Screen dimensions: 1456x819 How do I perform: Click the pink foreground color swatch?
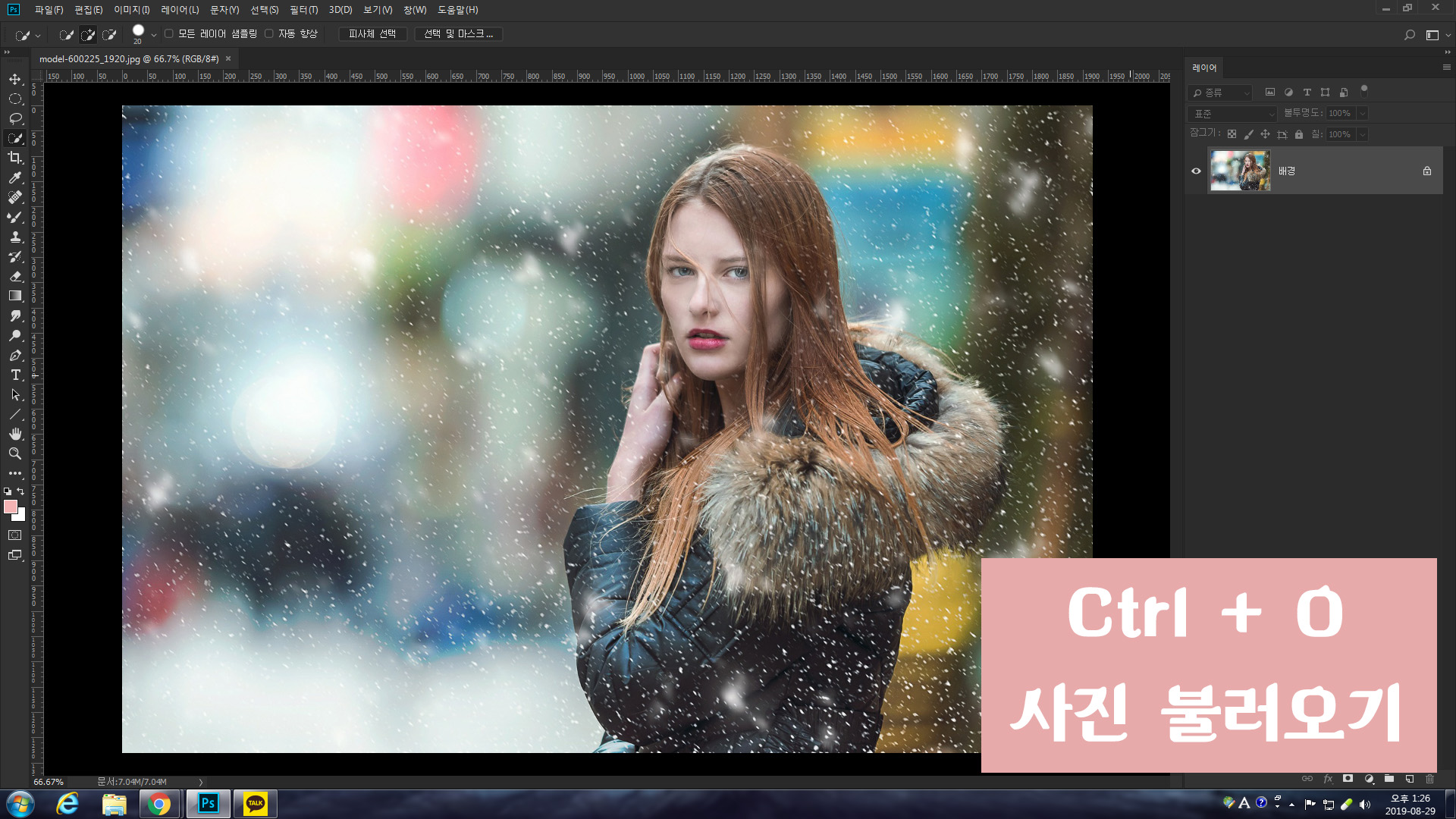(x=11, y=507)
